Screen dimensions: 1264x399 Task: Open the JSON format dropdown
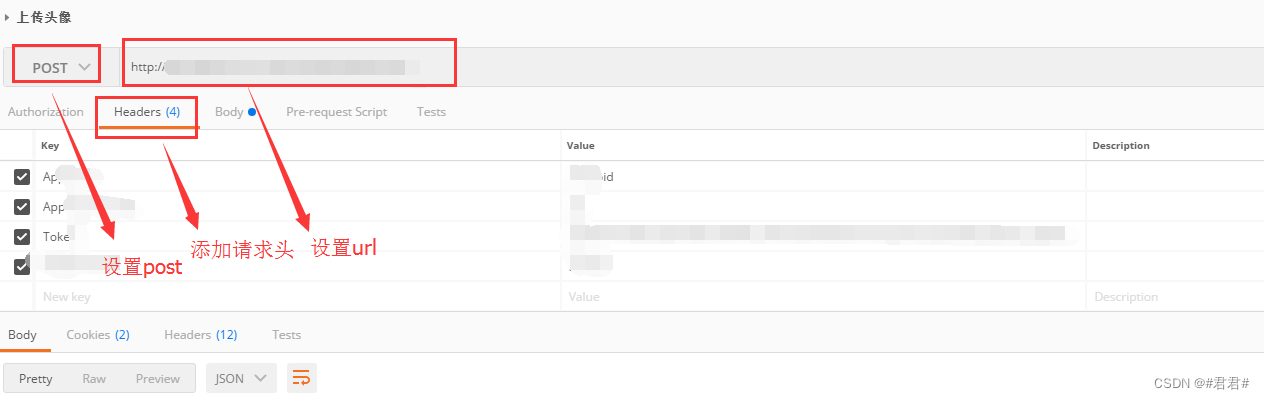pos(241,378)
